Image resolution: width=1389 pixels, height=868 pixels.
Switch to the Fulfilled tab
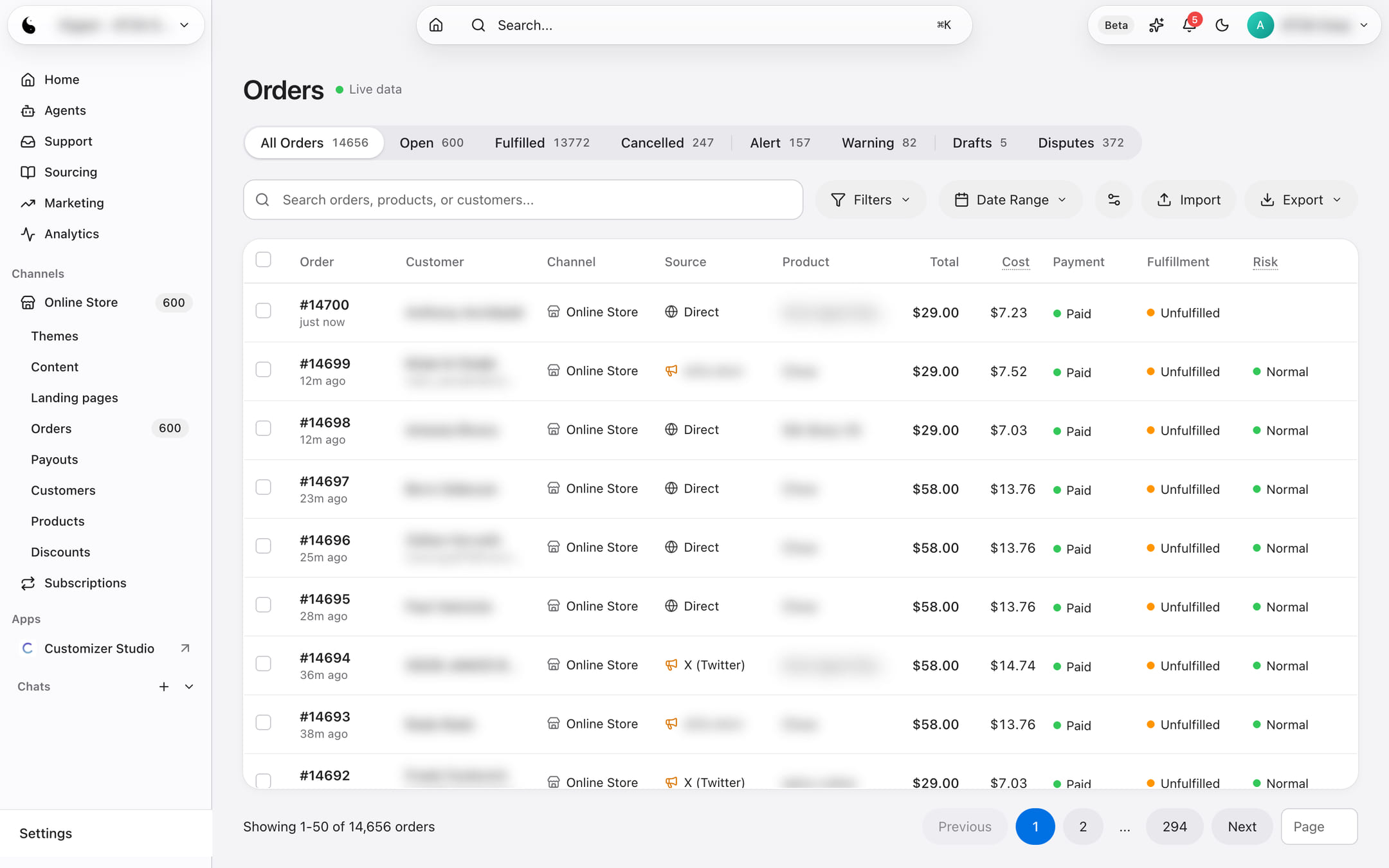coord(542,143)
